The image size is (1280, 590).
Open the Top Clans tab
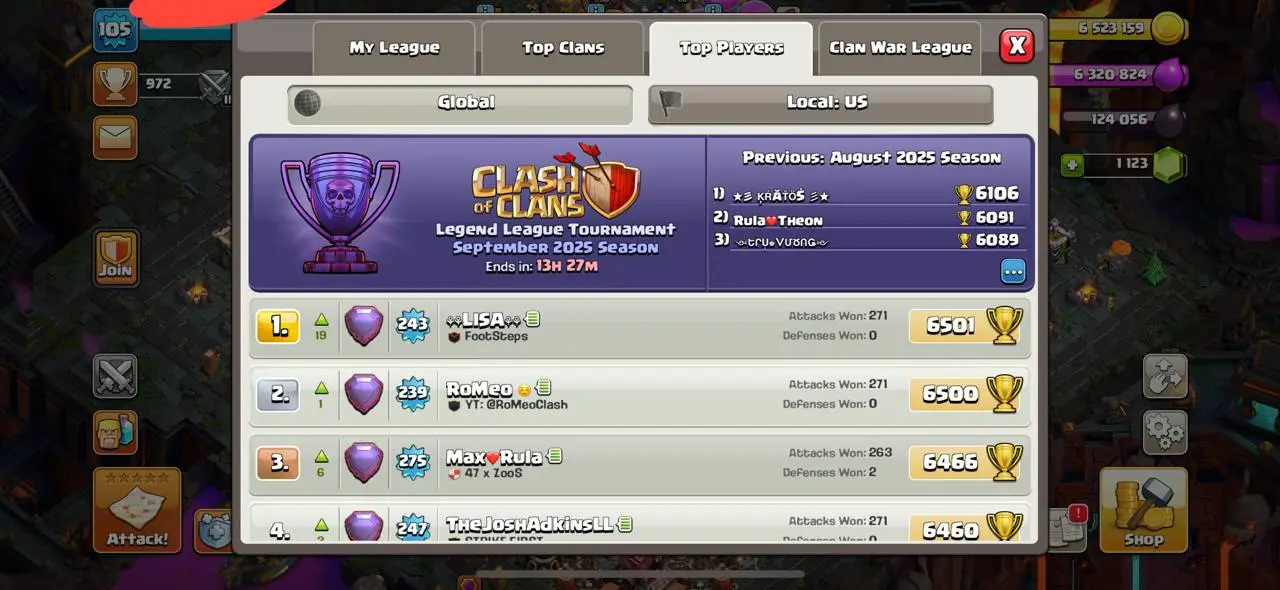pyautogui.click(x=563, y=48)
